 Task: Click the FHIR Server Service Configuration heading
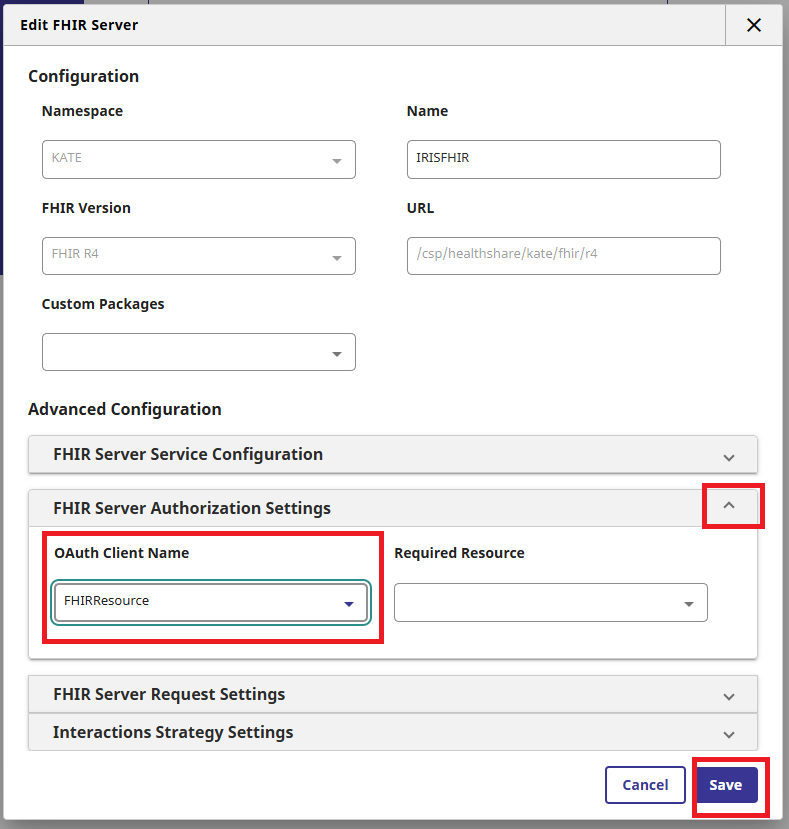tap(188, 454)
